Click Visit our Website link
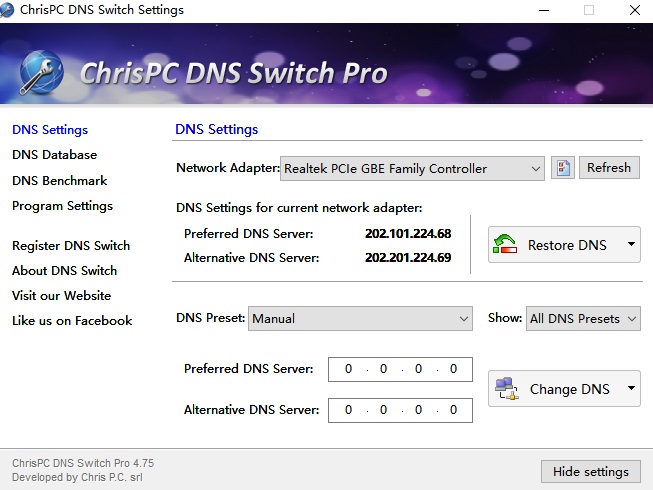The image size is (653, 490). pos(62,296)
